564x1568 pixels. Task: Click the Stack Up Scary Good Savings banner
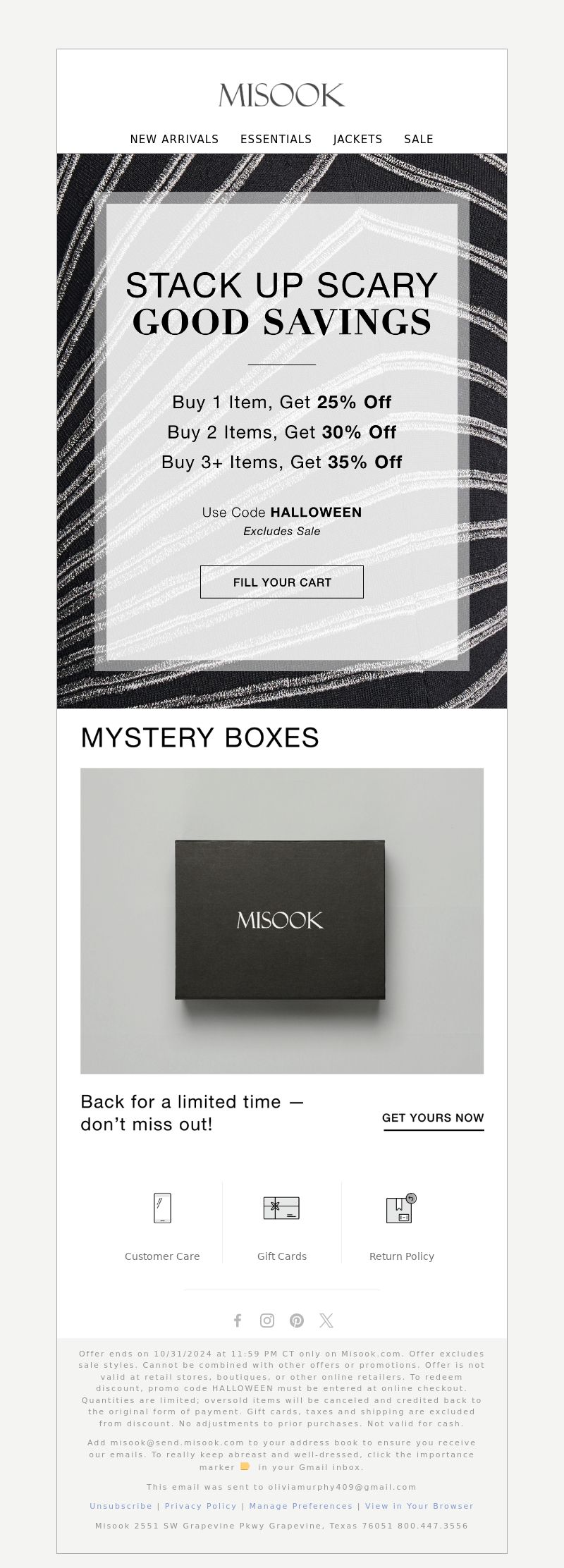(282, 431)
